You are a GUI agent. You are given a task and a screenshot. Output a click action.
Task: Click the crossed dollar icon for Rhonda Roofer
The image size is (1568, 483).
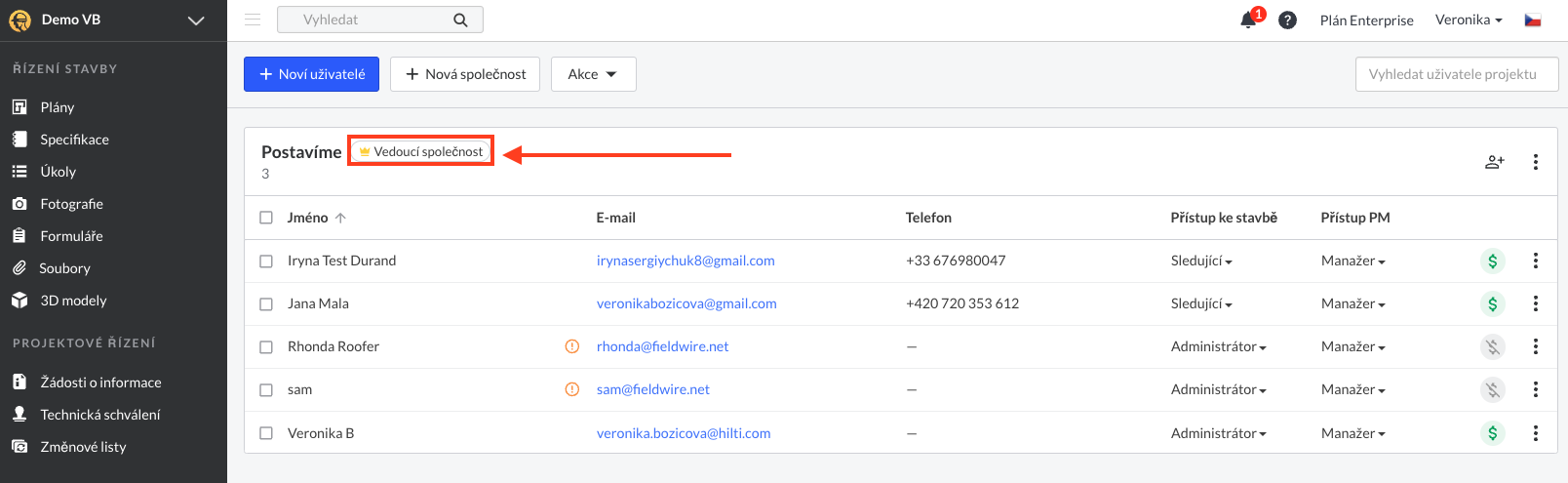click(x=1492, y=346)
